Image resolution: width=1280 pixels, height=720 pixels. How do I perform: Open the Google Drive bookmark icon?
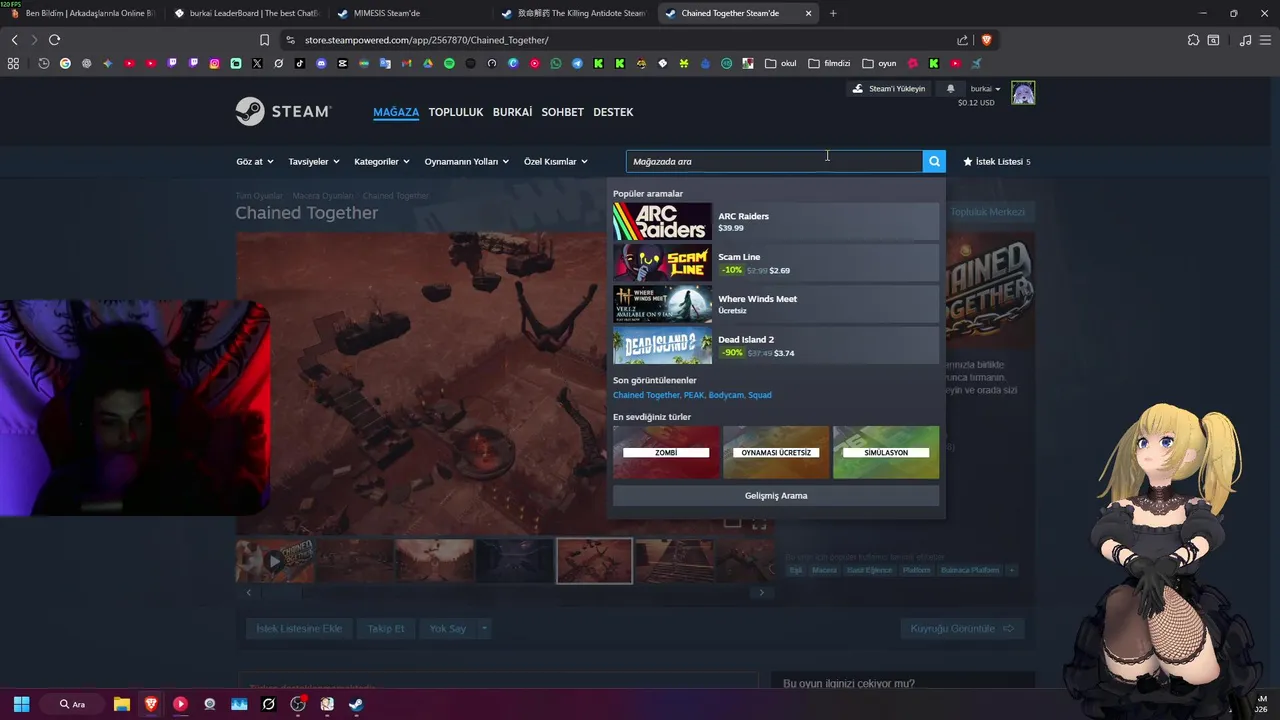point(428,63)
